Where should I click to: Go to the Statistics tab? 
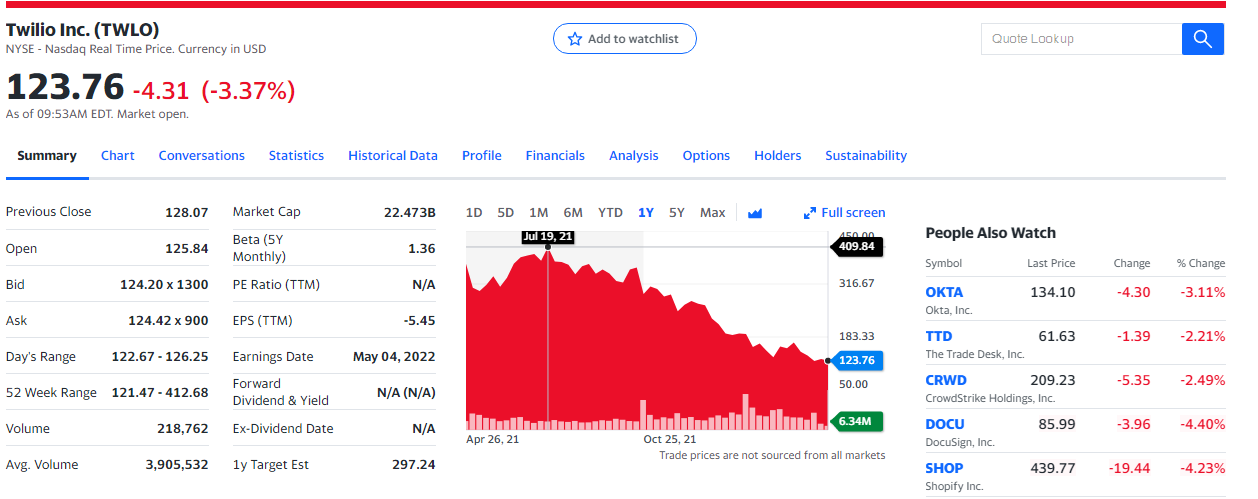pos(296,155)
